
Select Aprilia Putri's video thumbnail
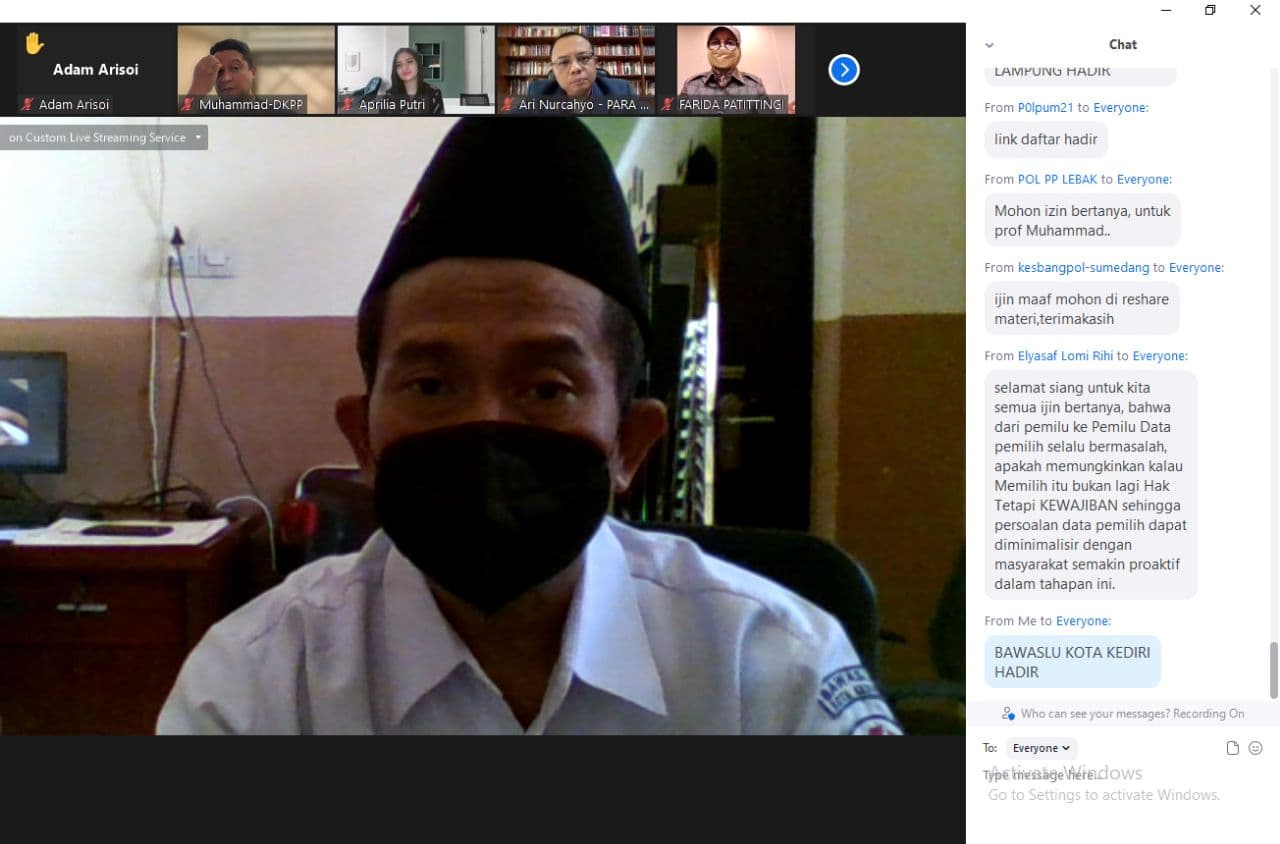coord(416,62)
